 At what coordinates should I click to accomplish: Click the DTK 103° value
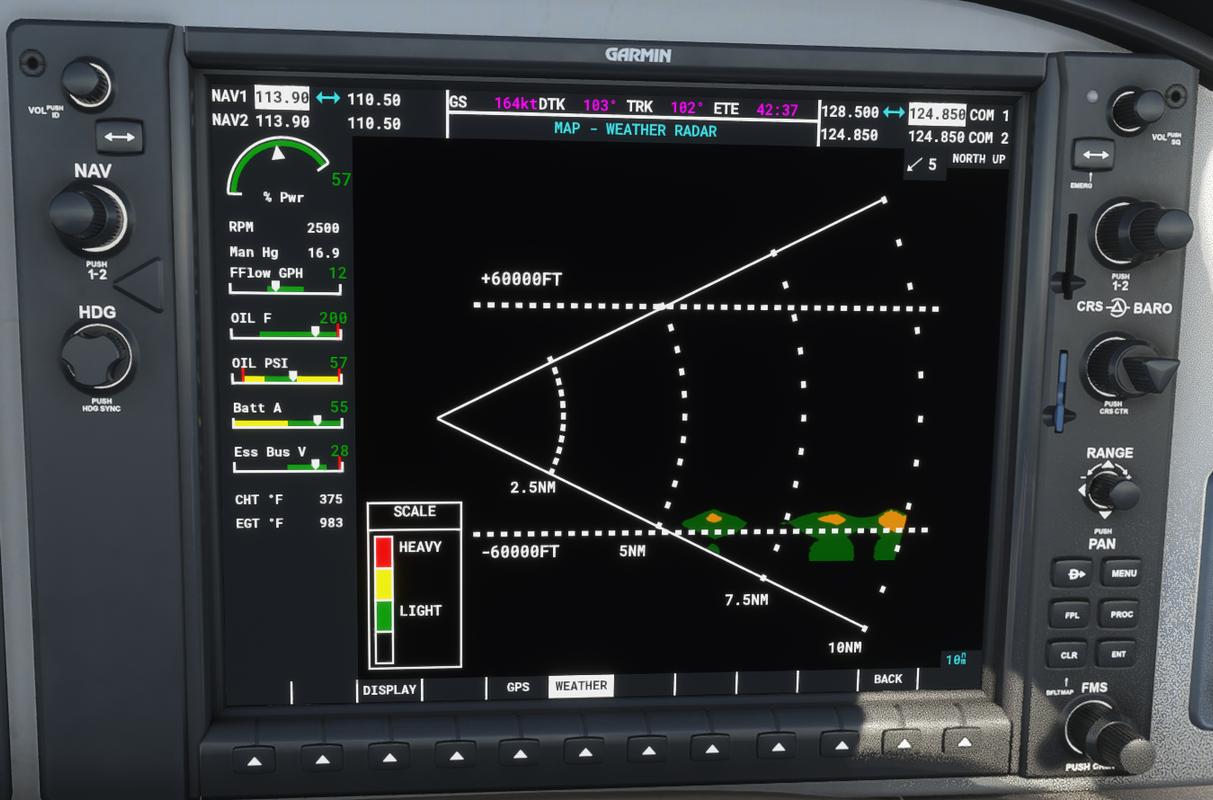coord(600,105)
